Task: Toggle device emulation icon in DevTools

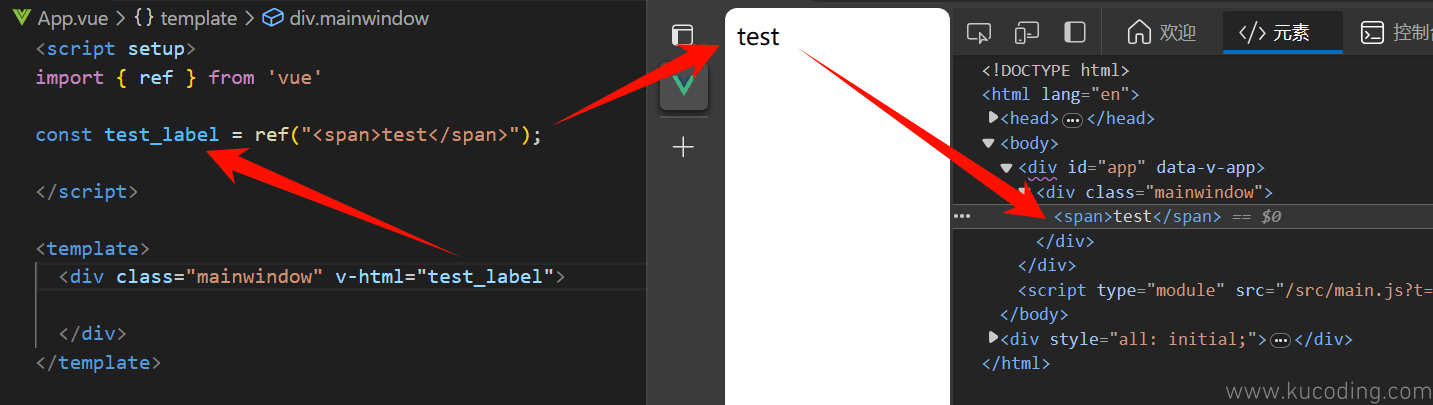Action: tap(1027, 33)
